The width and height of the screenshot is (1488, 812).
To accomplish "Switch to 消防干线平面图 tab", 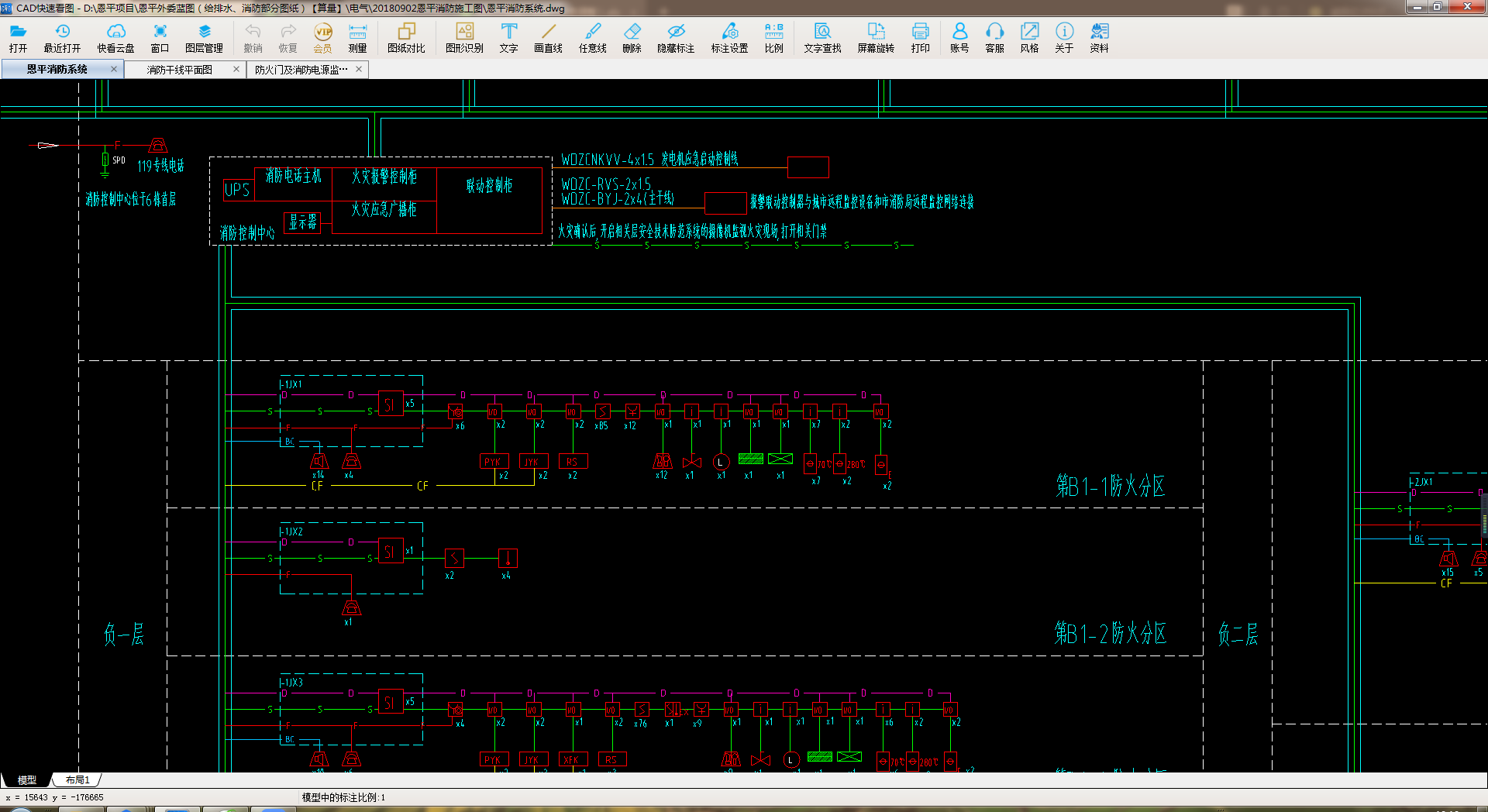I will pos(180,70).
